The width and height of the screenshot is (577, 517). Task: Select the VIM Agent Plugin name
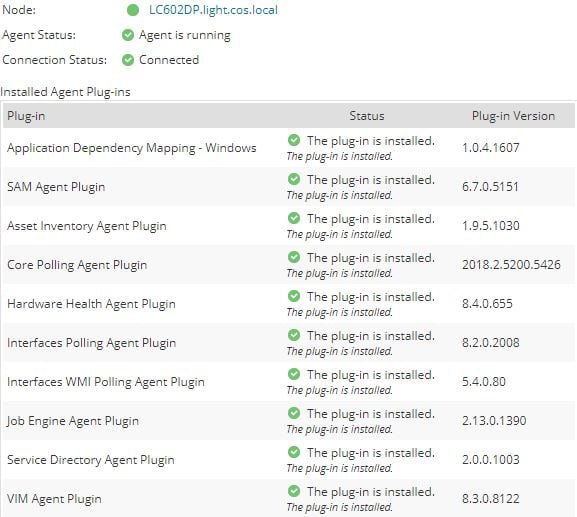click(54, 499)
